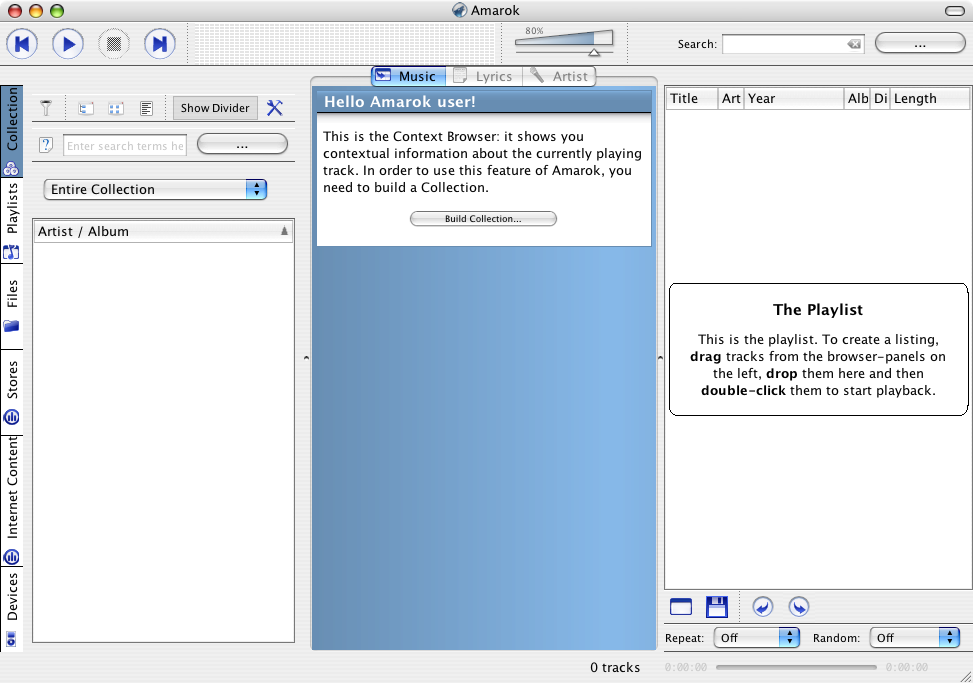Click the track position seek slider
The height and width of the screenshot is (683, 973).
pos(796,667)
